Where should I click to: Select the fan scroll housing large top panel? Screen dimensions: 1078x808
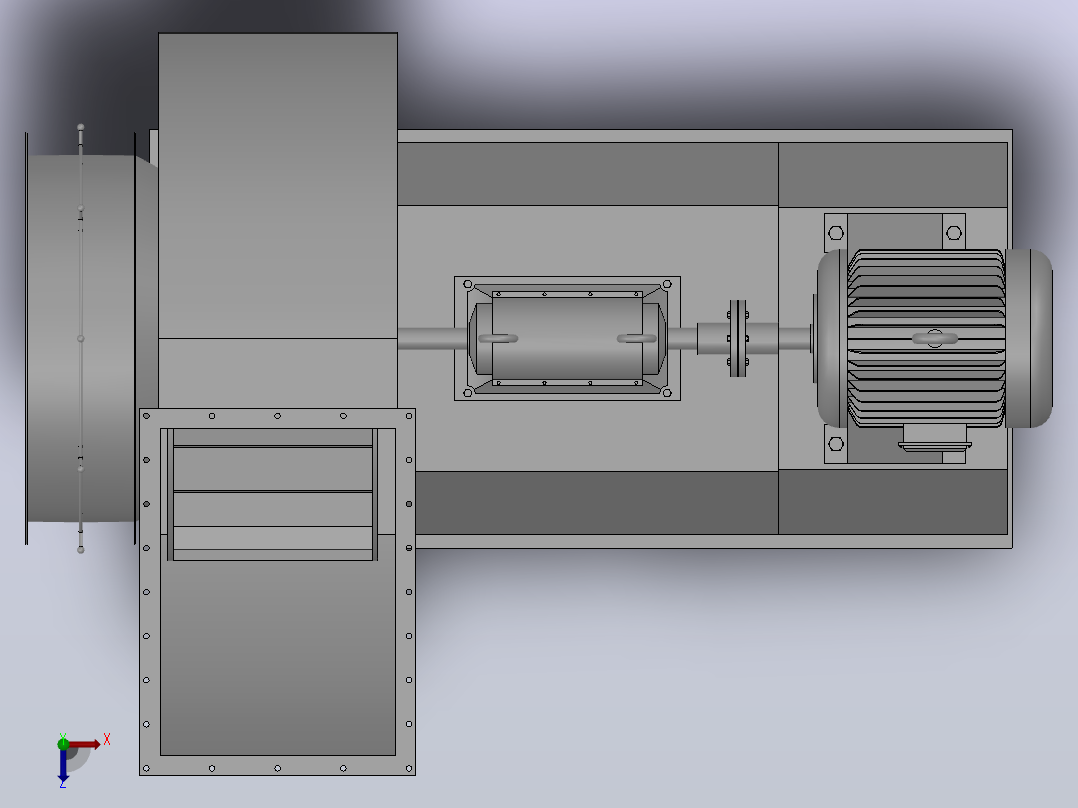tap(278, 185)
